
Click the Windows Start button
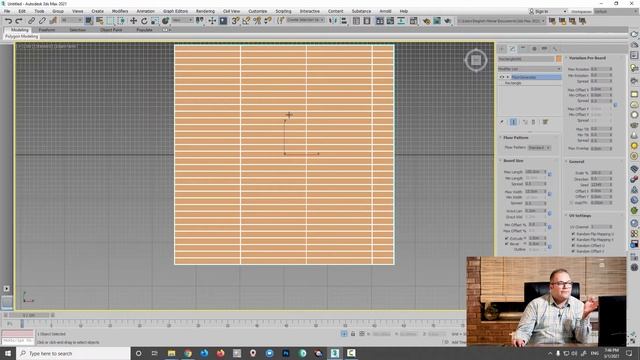(8, 353)
